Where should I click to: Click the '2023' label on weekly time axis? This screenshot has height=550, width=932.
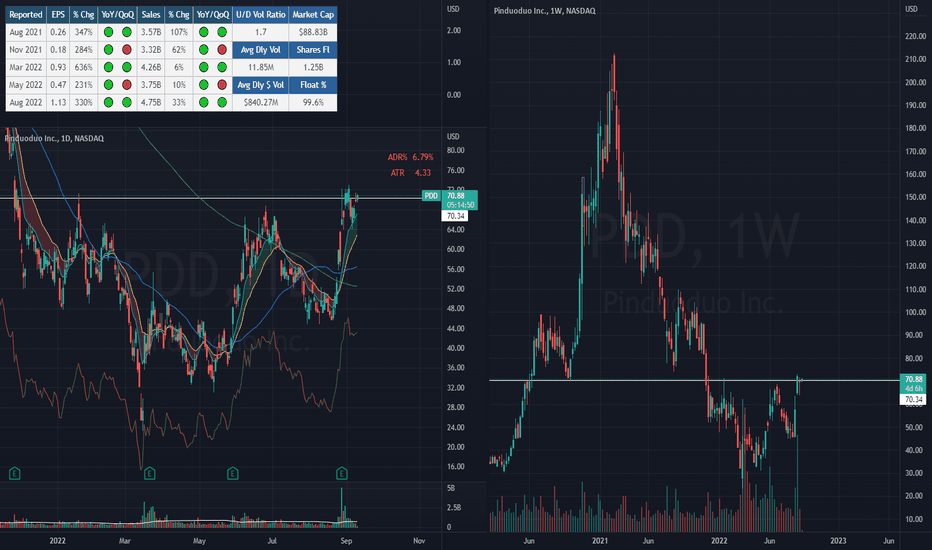click(x=838, y=541)
